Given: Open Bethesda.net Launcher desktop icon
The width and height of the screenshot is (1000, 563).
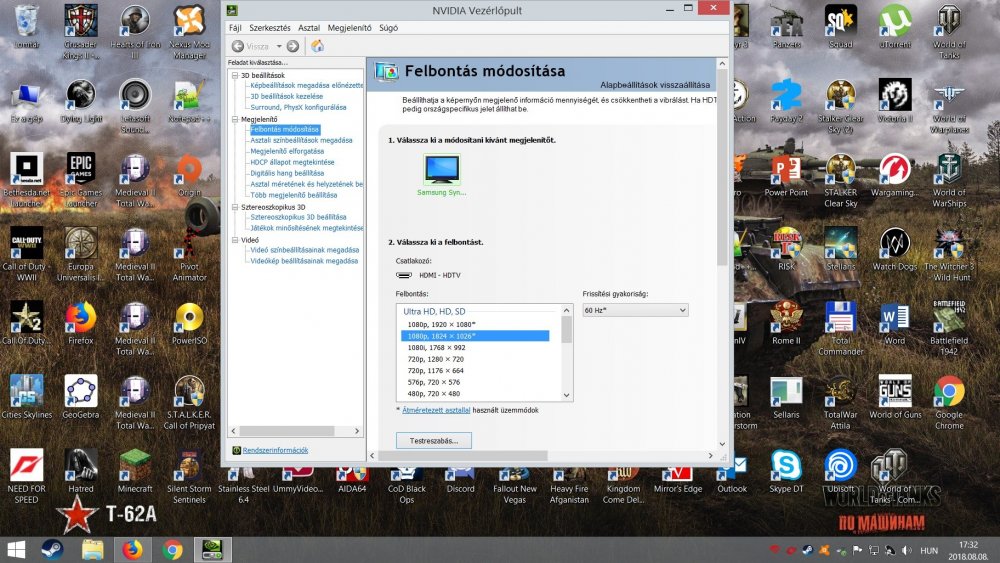Looking at the screenshot, I should (x=26, y=179).
